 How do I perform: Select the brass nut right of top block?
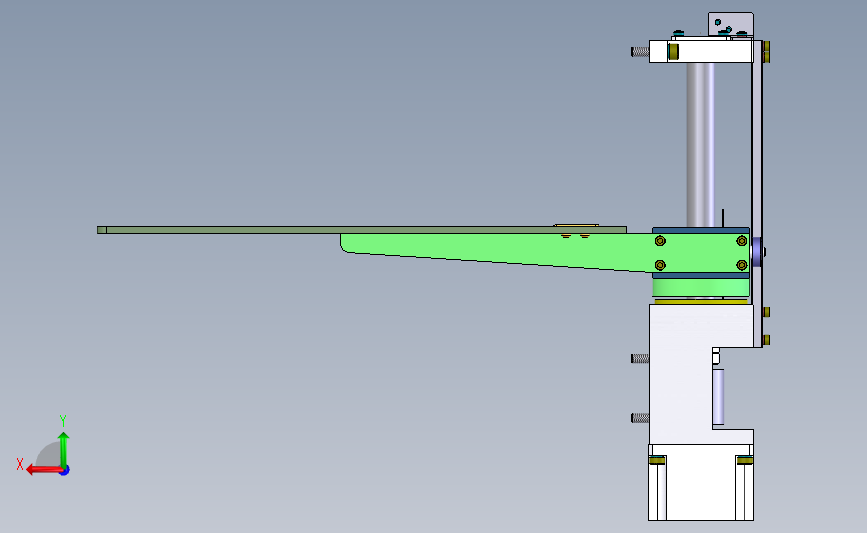[766, 51]
